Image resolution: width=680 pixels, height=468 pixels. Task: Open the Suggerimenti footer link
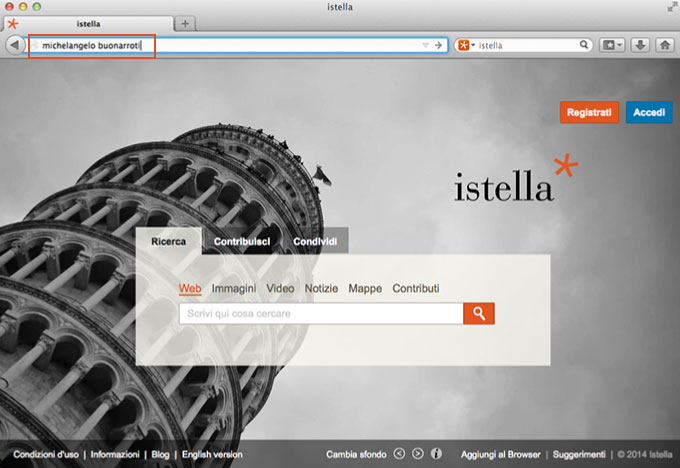(579, 454)
